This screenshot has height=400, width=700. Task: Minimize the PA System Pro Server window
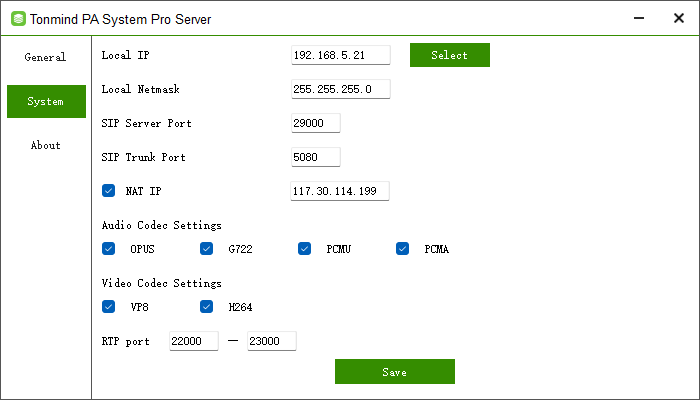coord(639,18)
